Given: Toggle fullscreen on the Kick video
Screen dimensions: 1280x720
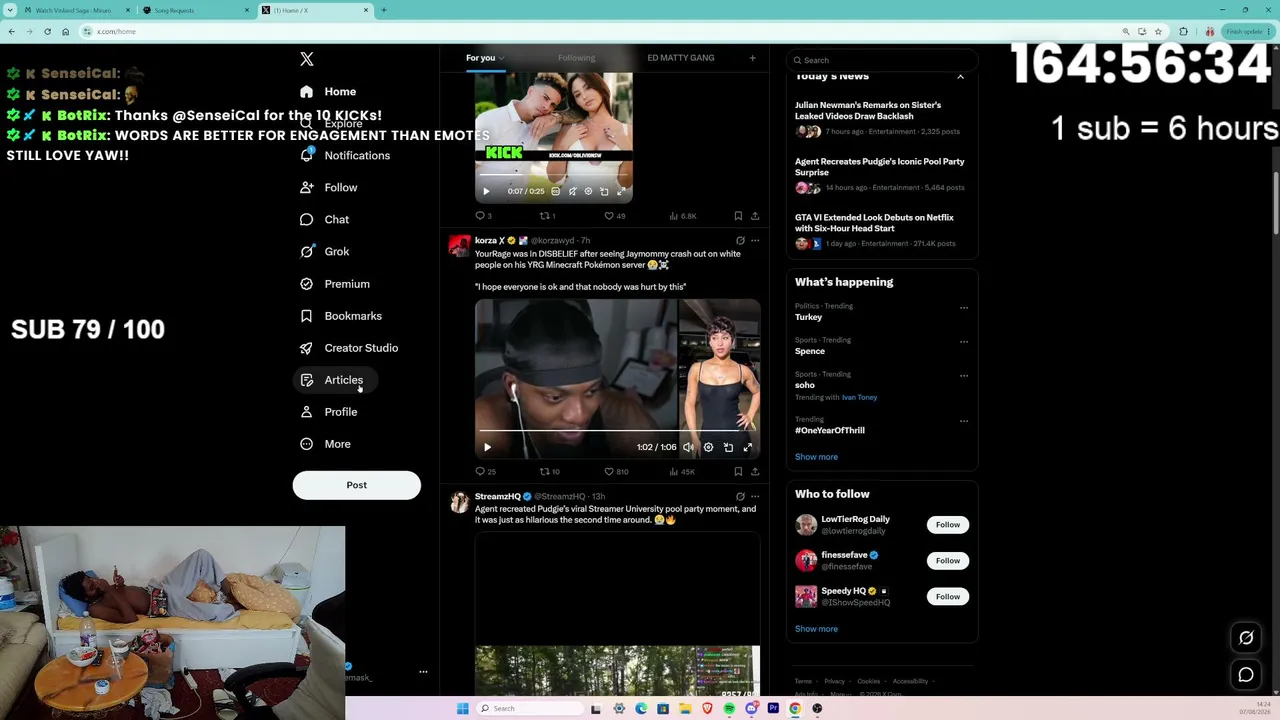Looking at the screenshot, I should click(620, 192).
